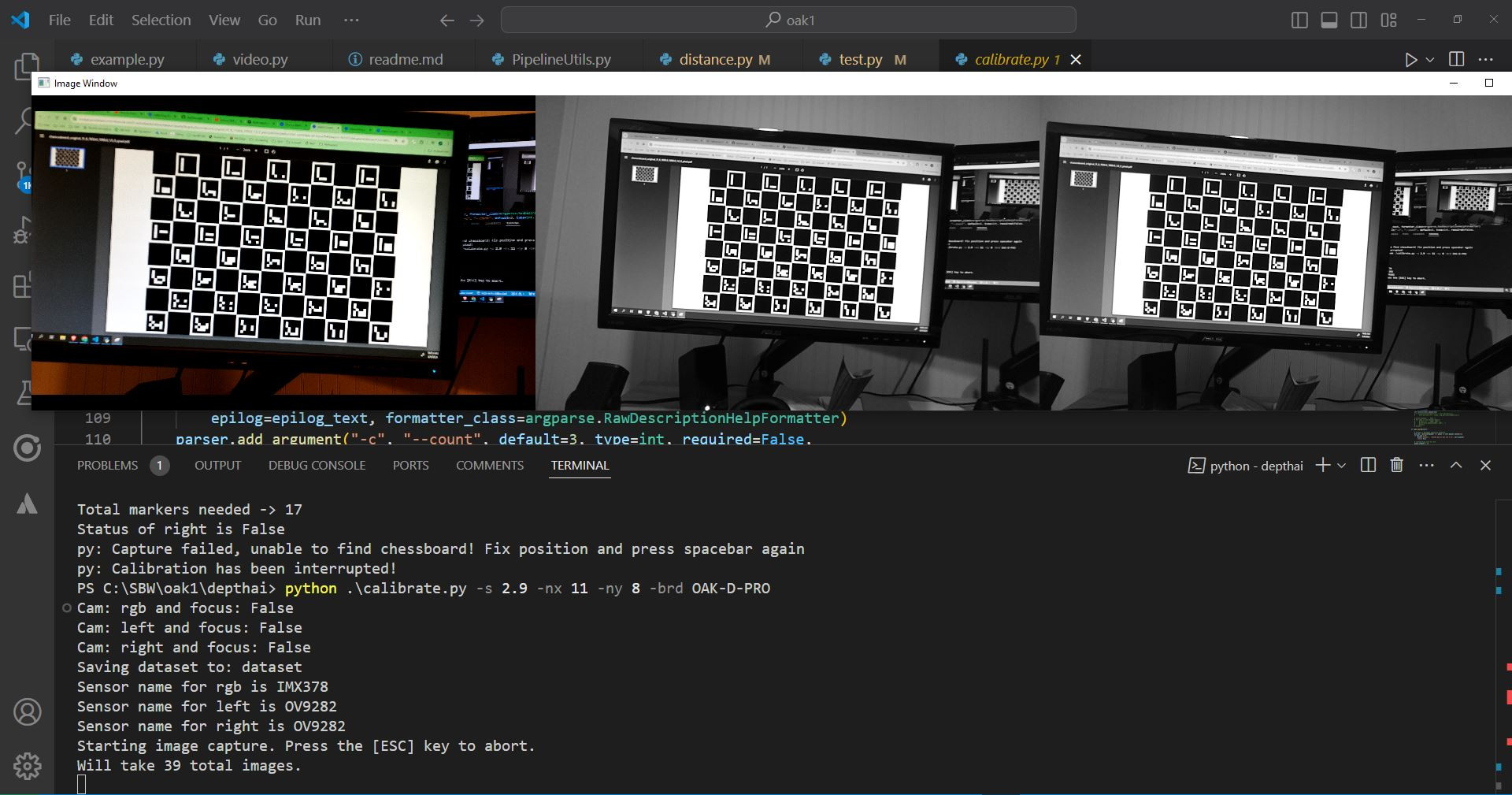Click the oak1 command center search box
This screenshot has width=1512, height=795.
tap(788, 20)
